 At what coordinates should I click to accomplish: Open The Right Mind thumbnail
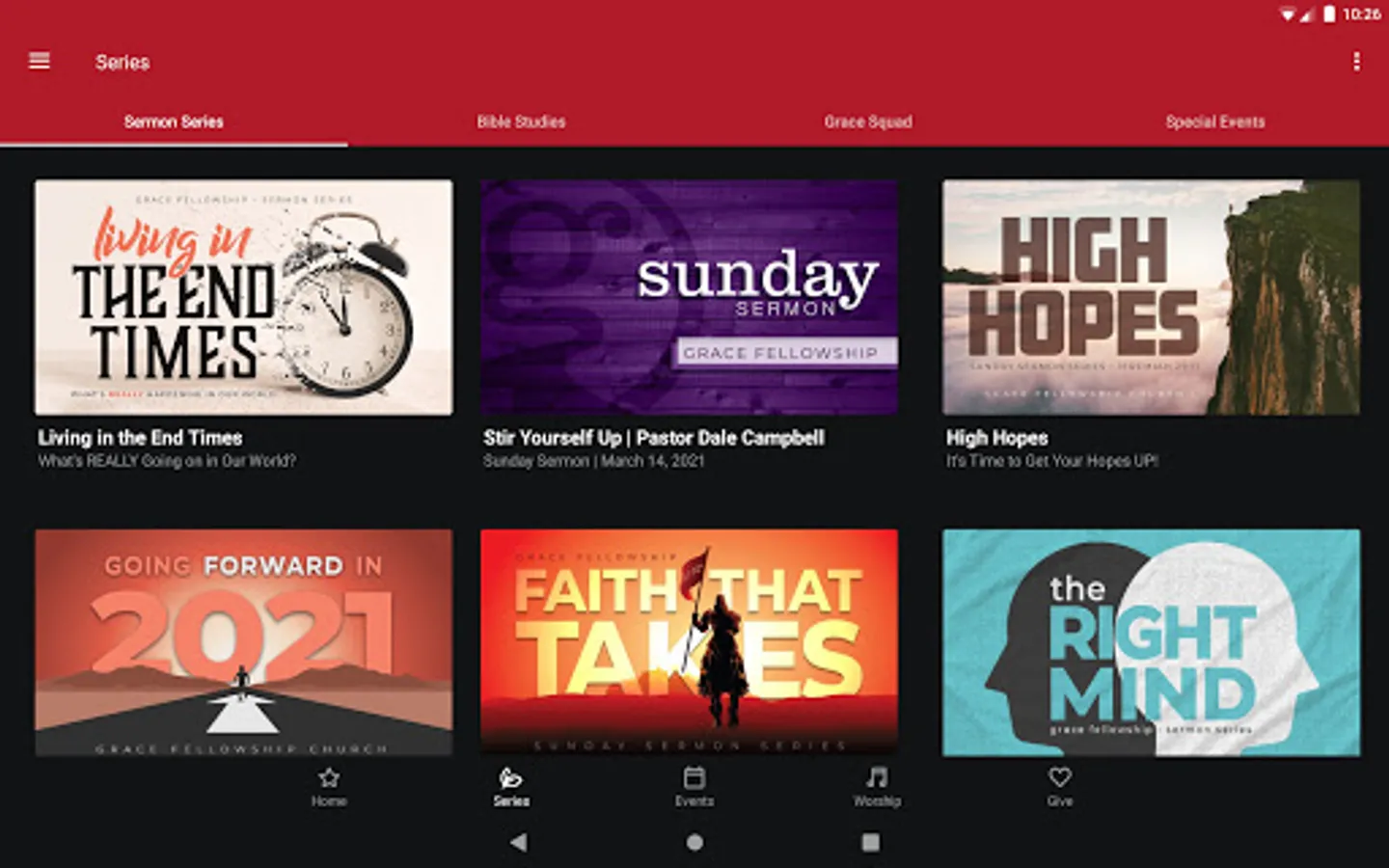(1152, 642)
